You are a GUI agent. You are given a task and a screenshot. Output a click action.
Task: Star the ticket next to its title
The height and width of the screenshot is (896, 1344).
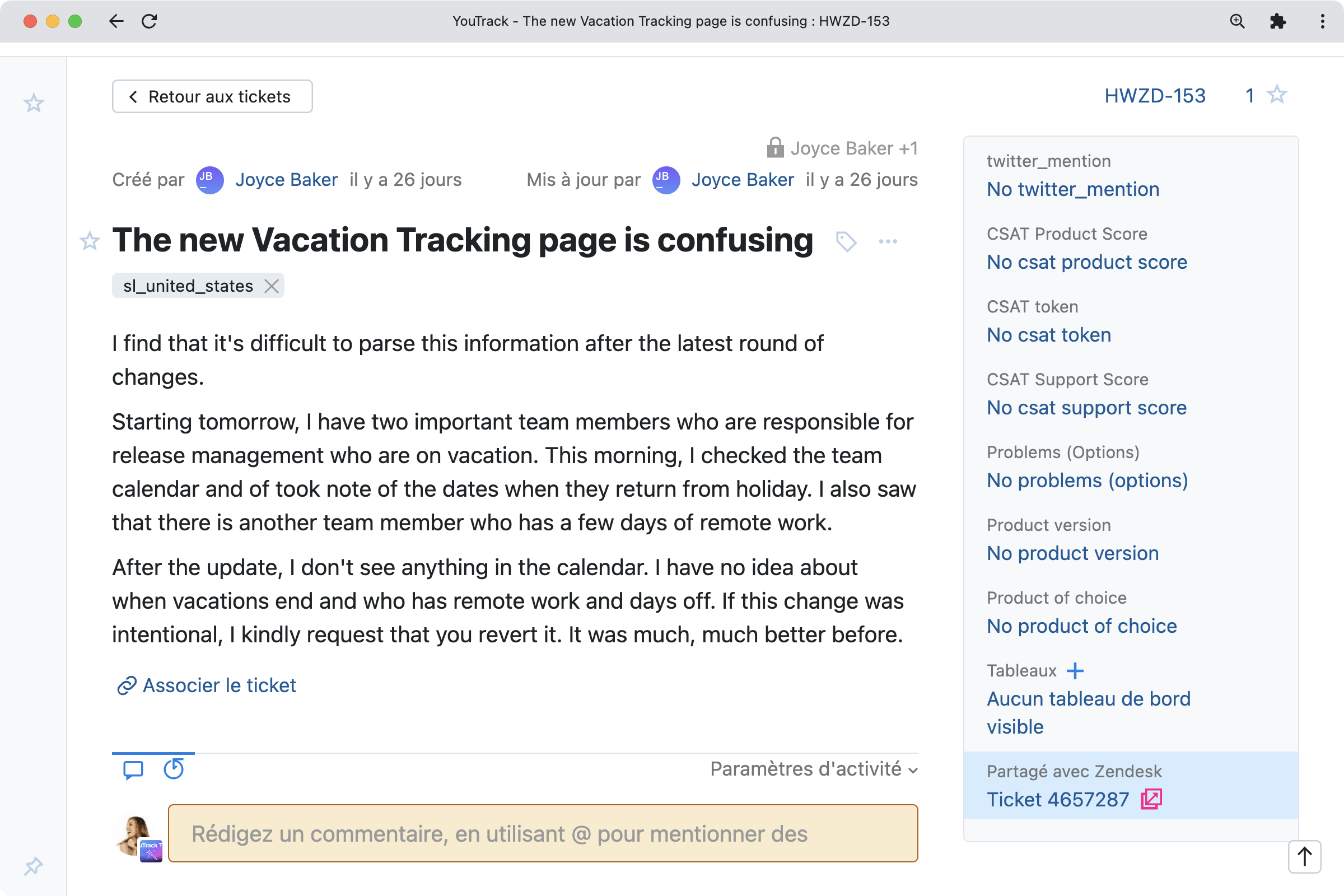click(90, 241)
